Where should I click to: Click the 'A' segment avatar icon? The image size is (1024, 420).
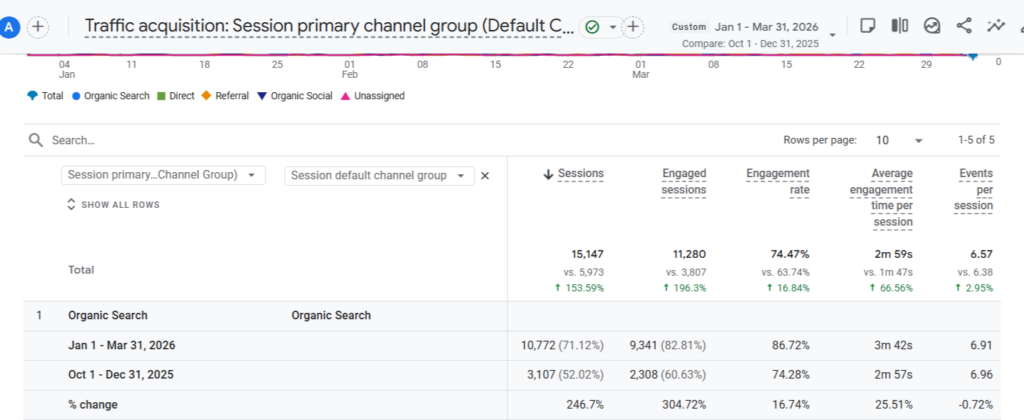(11, 27)
